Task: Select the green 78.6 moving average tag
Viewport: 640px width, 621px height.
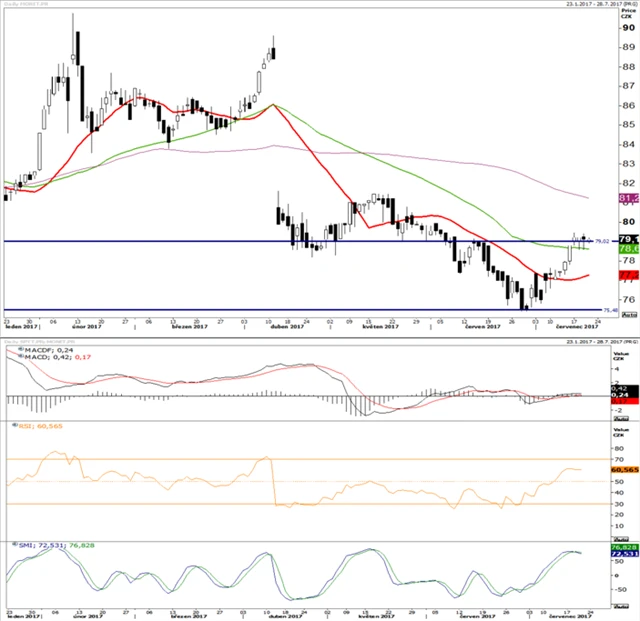Action: pyautogui.click(x=629, y=249)
